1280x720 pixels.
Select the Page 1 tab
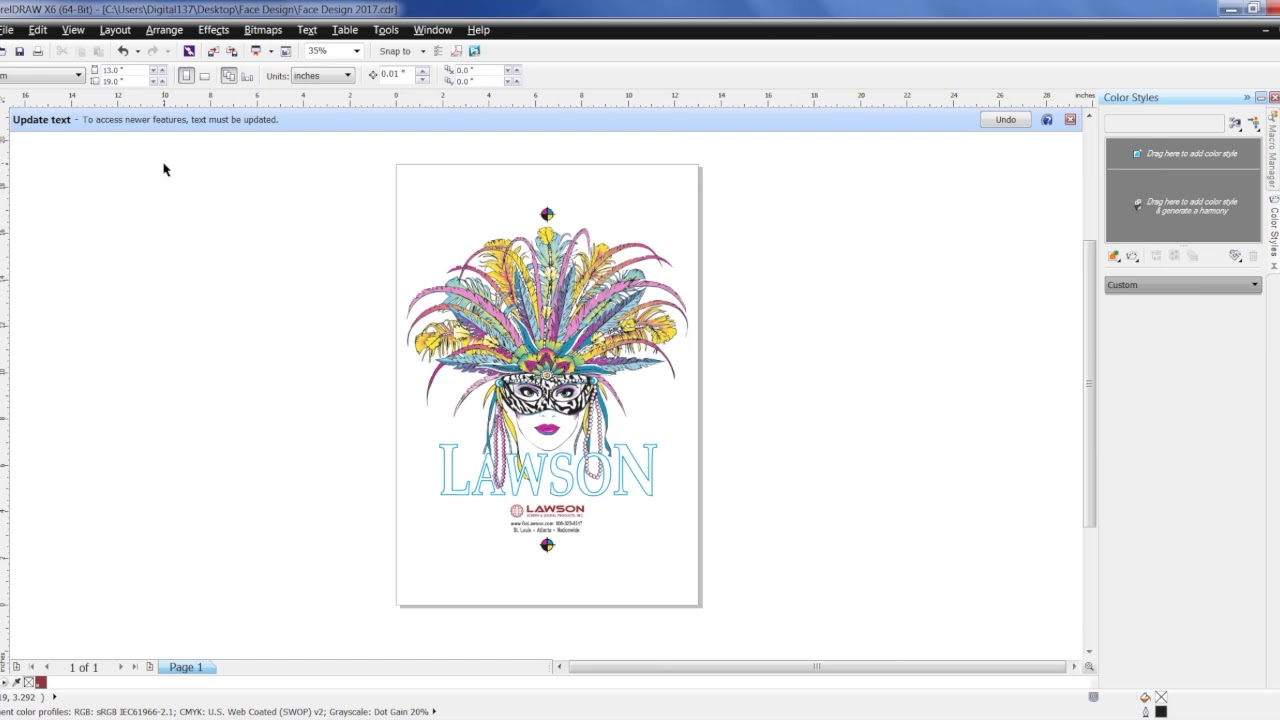coord(186,667)
